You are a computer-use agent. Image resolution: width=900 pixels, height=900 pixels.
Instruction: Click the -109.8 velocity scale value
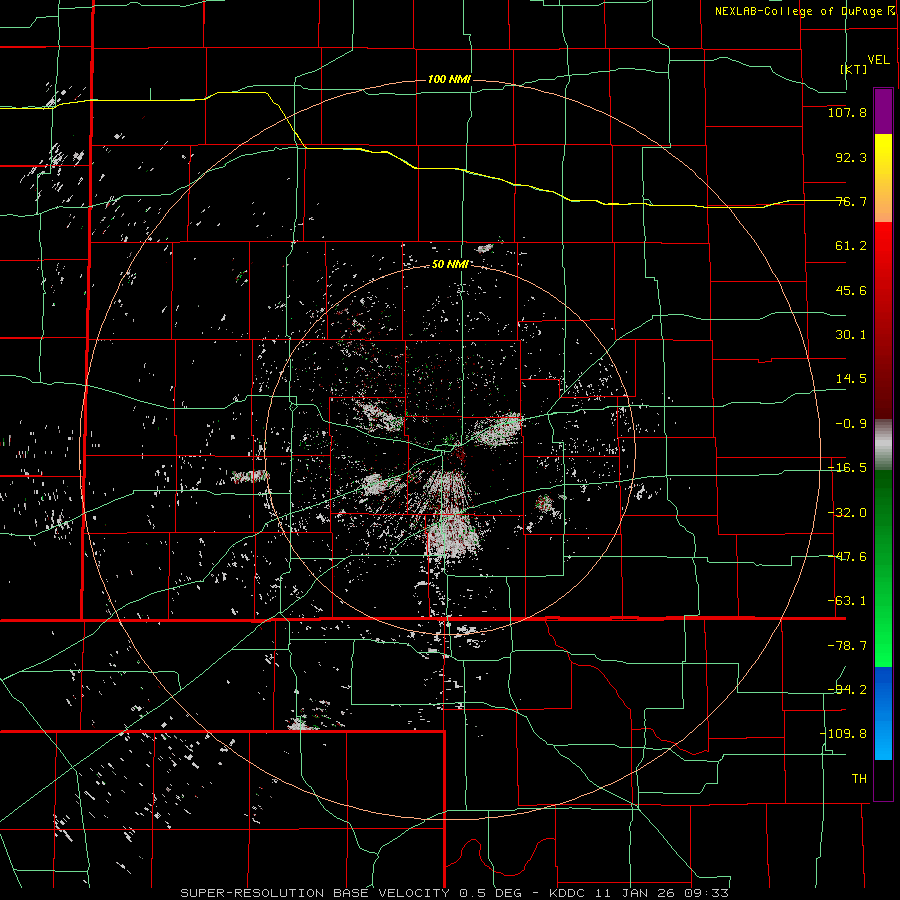[x=843, y=734]
